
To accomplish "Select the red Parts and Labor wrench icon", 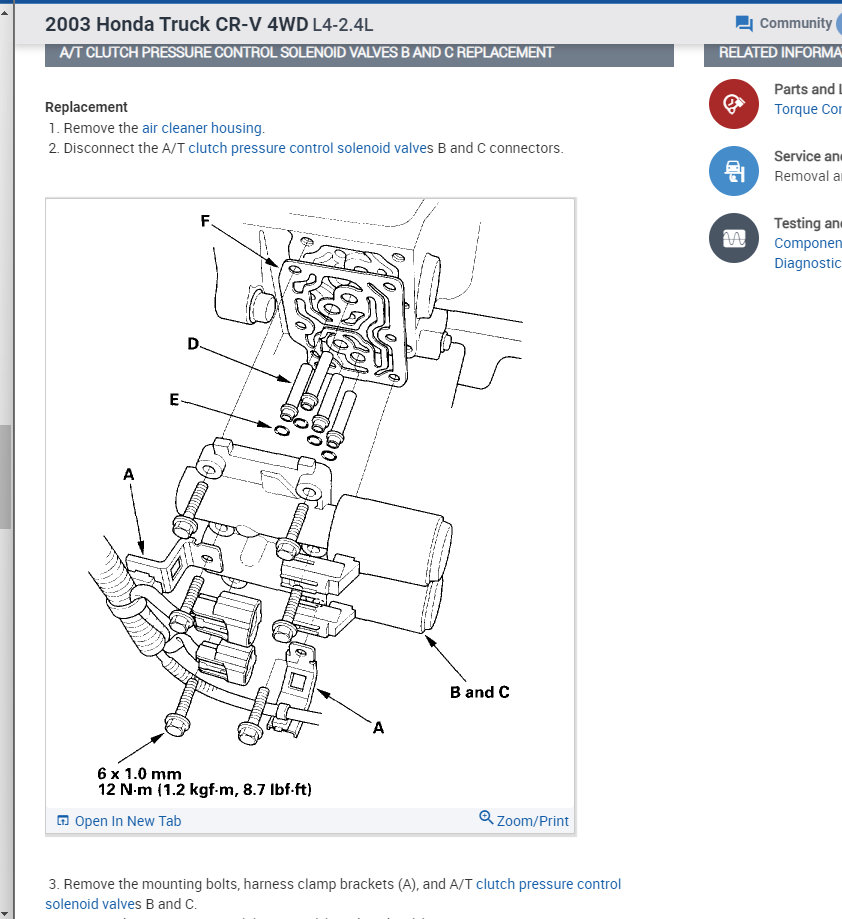I will [733, 104].
